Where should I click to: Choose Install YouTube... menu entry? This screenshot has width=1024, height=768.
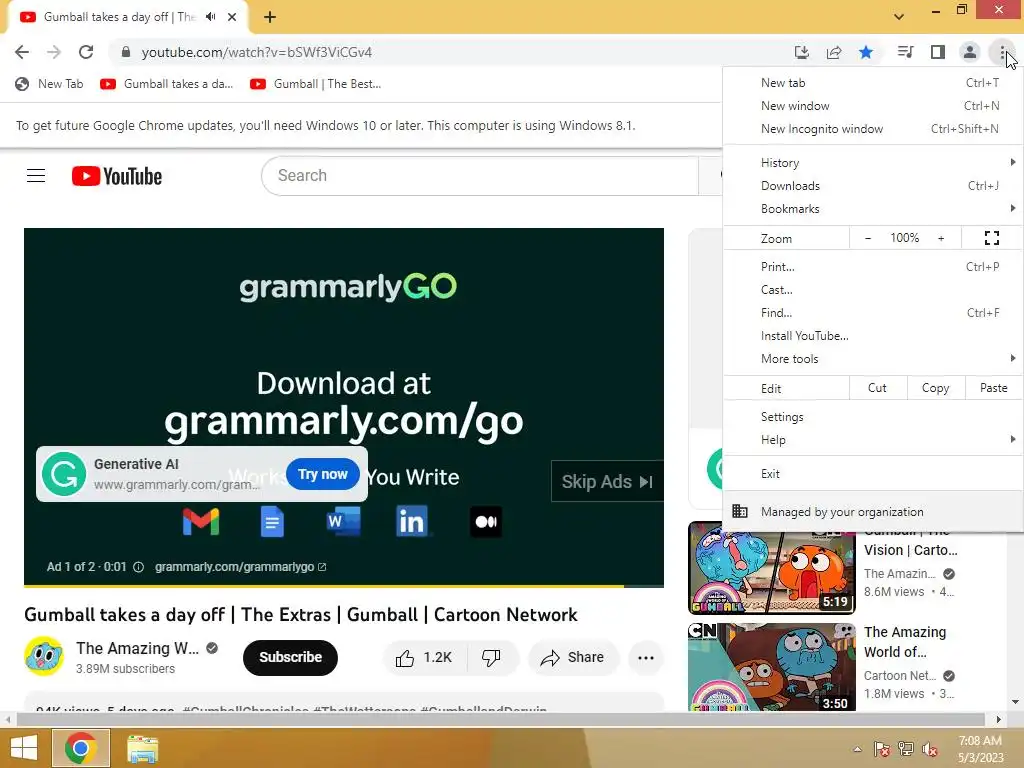[x=874, y=336]
